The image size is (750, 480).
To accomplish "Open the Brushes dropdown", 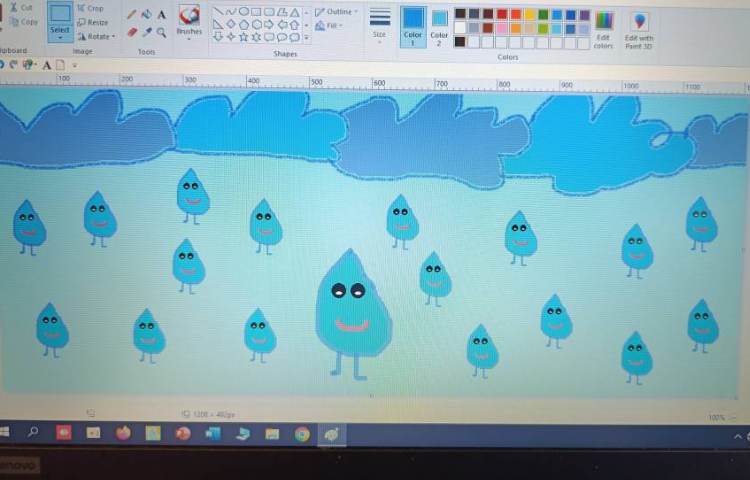I will [189, 22].
